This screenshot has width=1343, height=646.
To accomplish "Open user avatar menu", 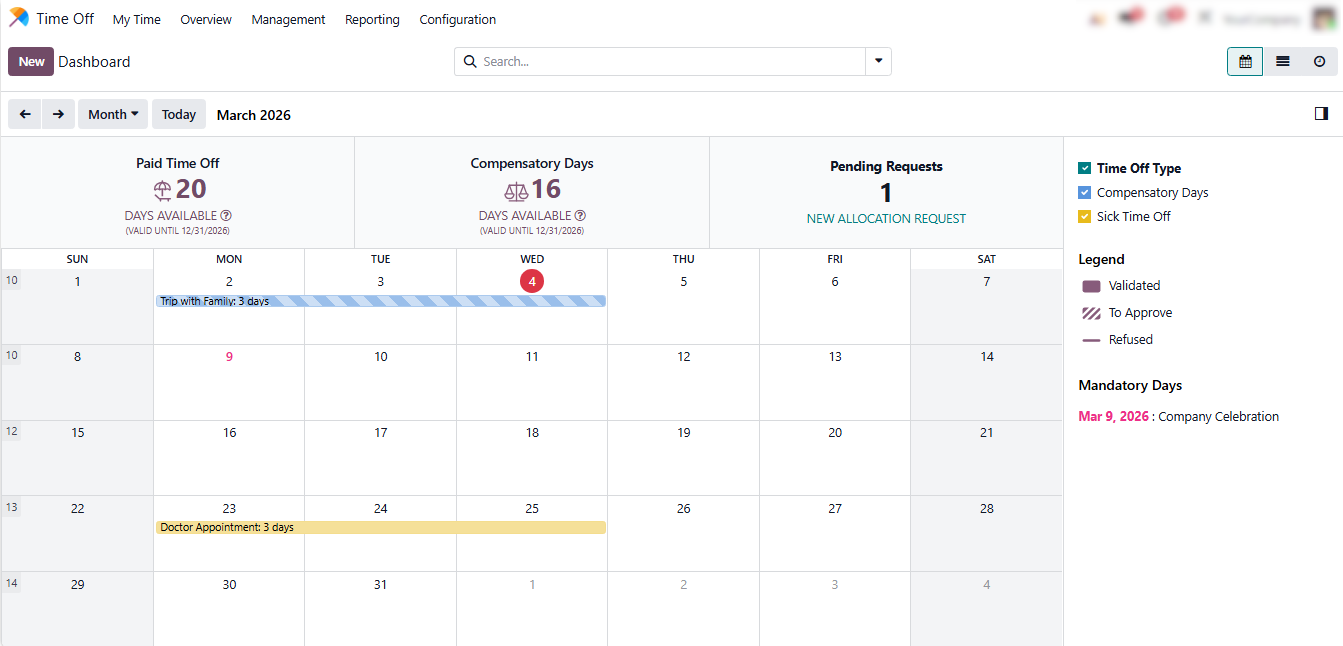I will click(x=1324, y=19).
